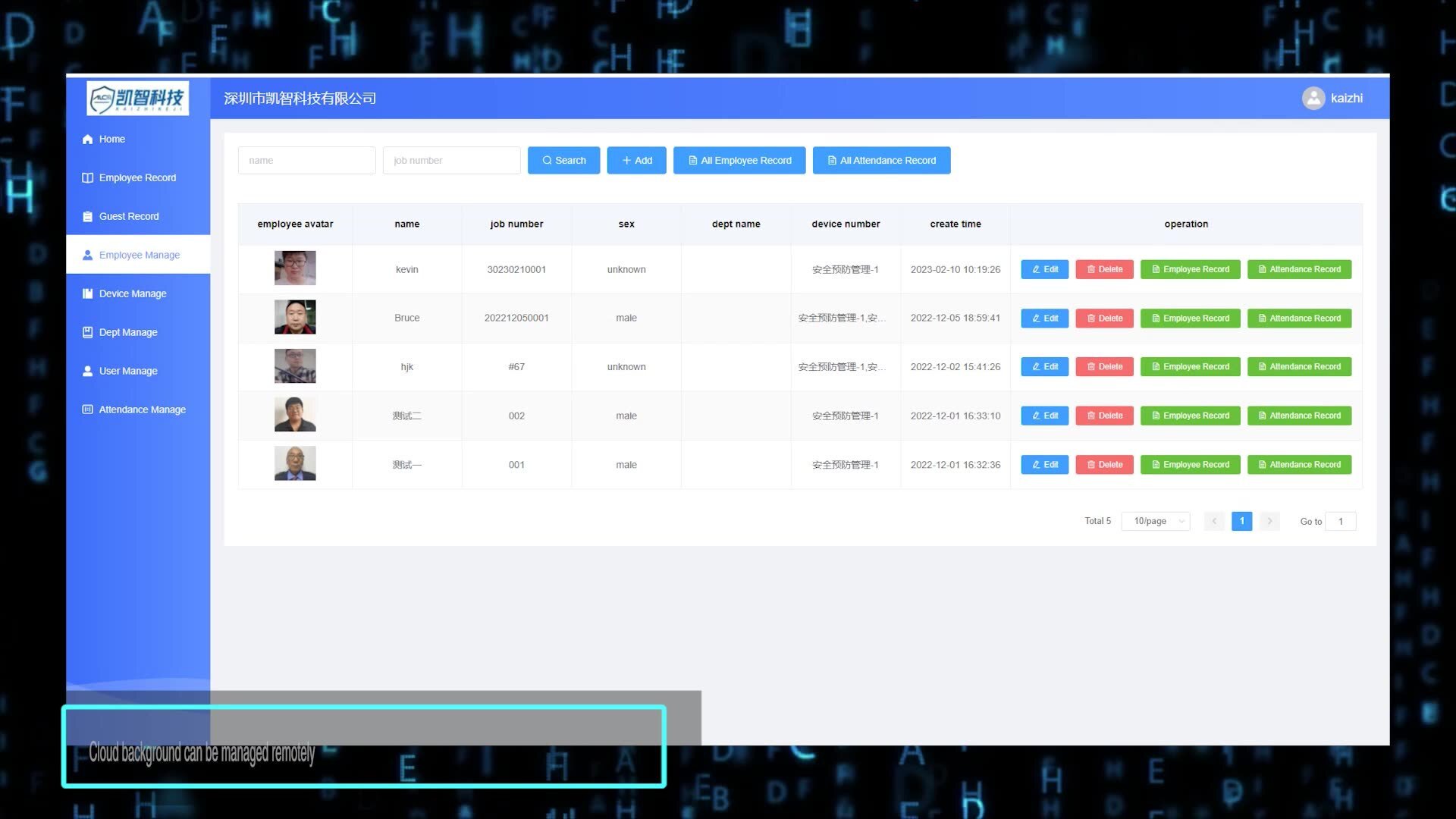Navigate to Device Manage icon
The width and height of the screenshot is (1456, 819).
tap(87, 293)
